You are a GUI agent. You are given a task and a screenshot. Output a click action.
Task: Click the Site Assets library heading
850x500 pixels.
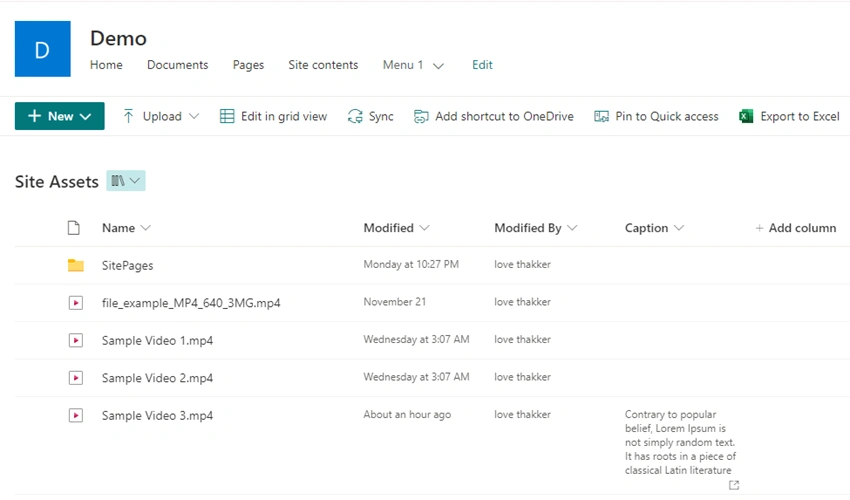pos(57,182)
